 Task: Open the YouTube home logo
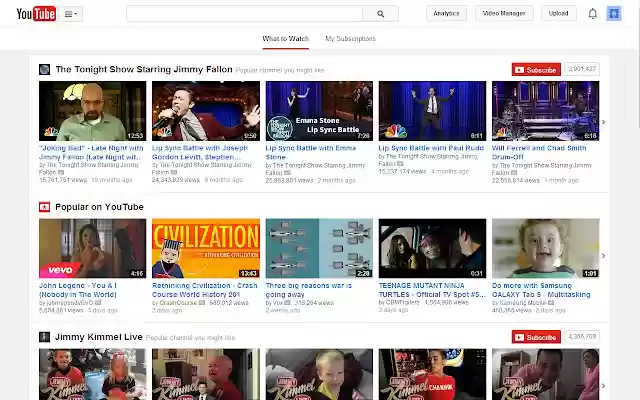click(x=36, y=13)
